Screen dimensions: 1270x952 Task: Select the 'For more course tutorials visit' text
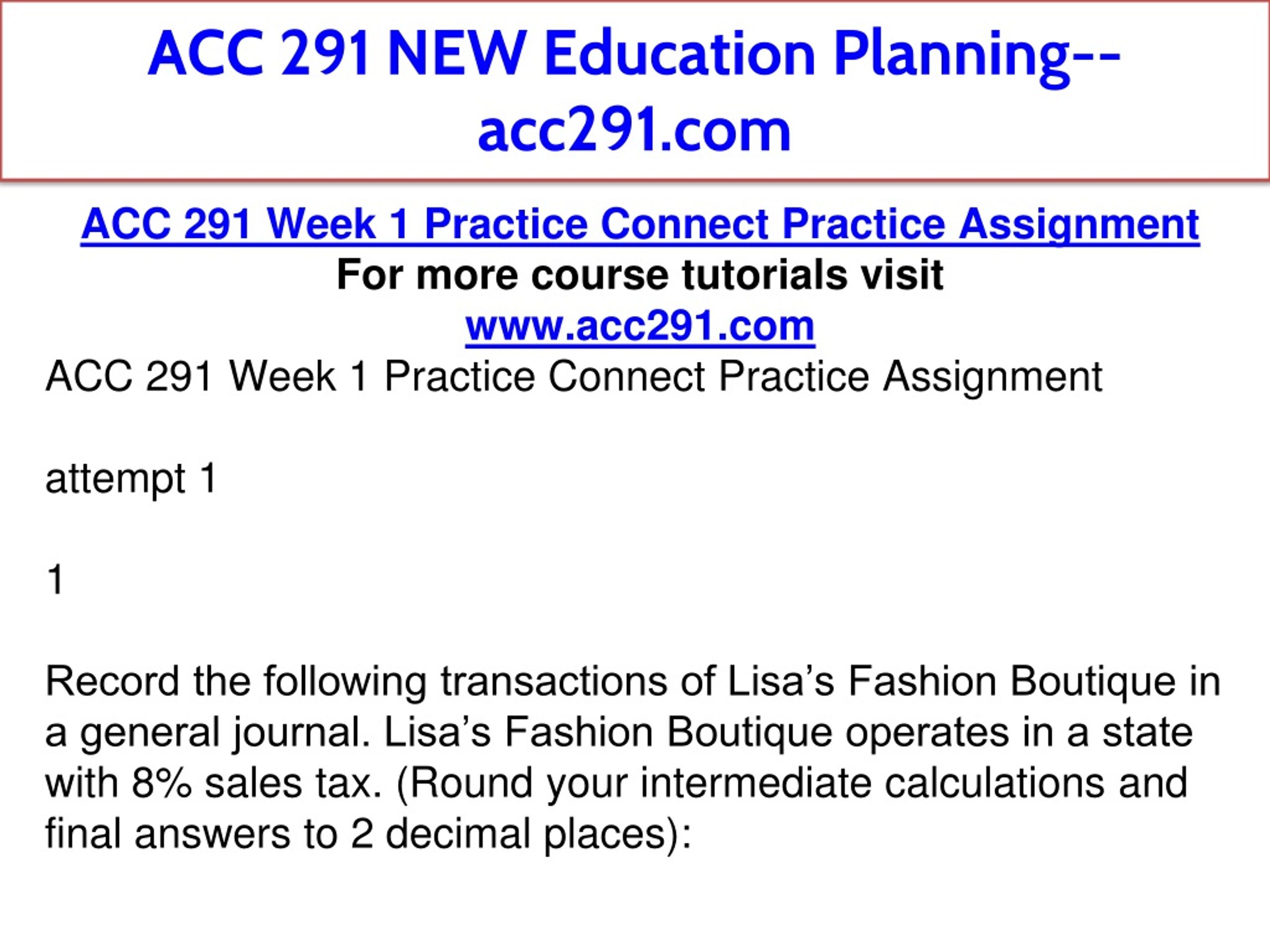pyautogui.click(x=640, y=274)
